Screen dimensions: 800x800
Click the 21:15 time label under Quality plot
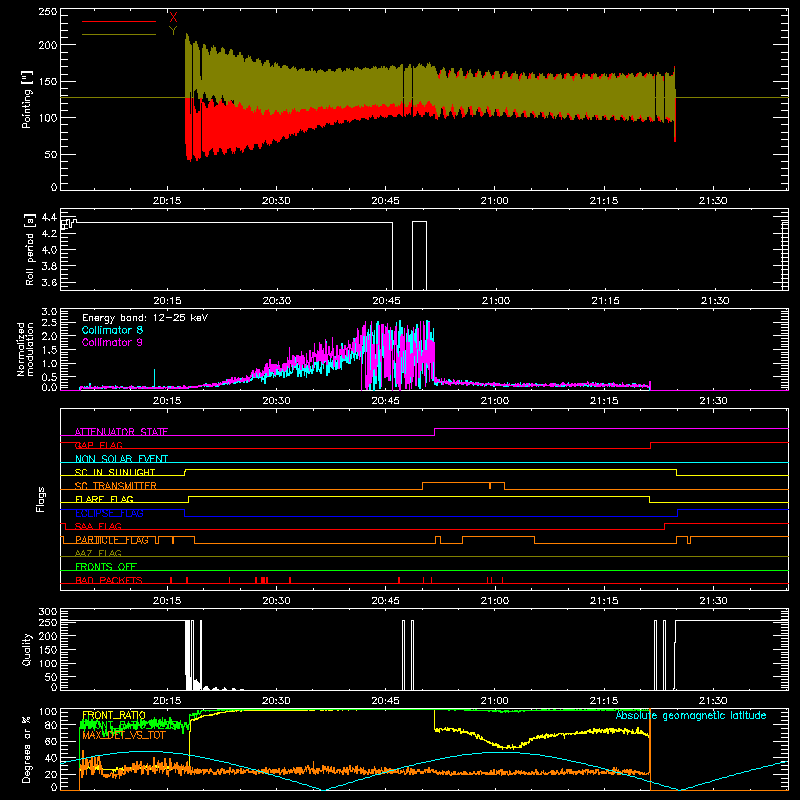point(604,701)
